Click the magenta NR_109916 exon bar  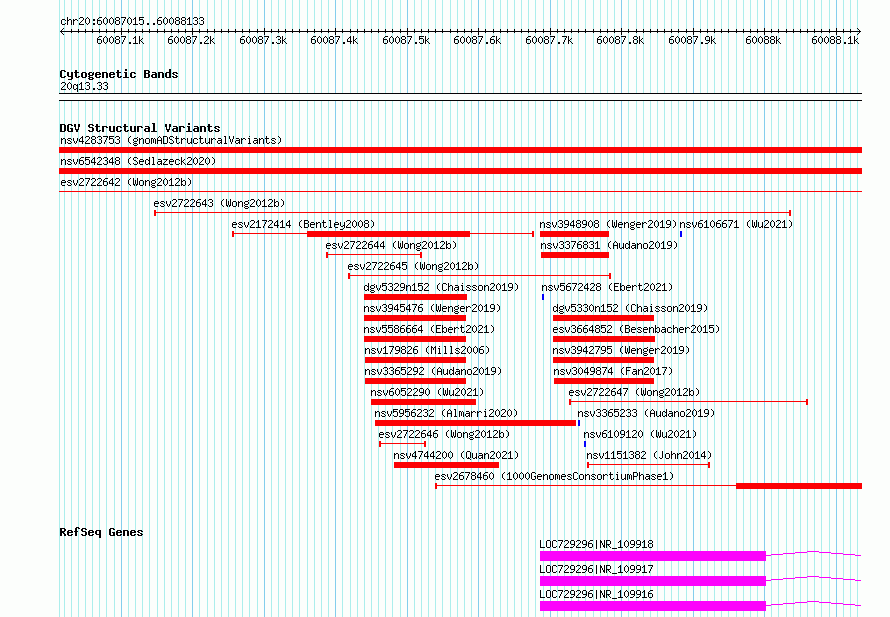[x=653, y=606]
